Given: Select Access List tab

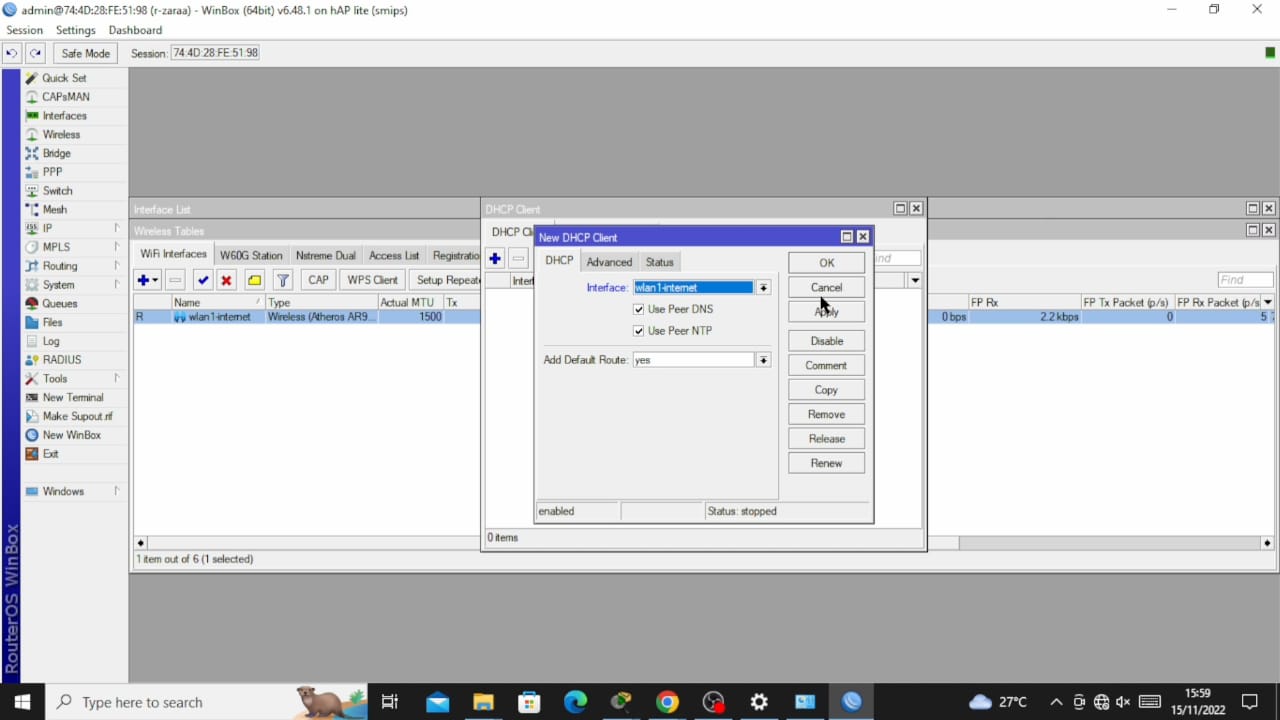Looking at the screenshot, I should pos(394,256).
